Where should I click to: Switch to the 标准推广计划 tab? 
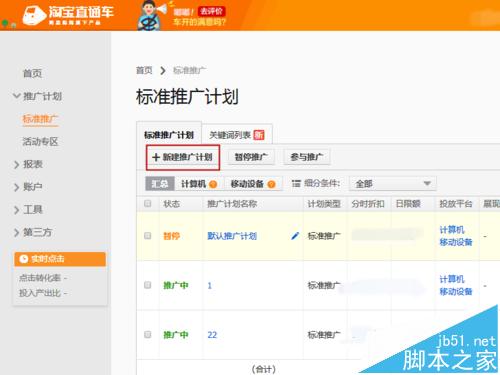point(169,135)
